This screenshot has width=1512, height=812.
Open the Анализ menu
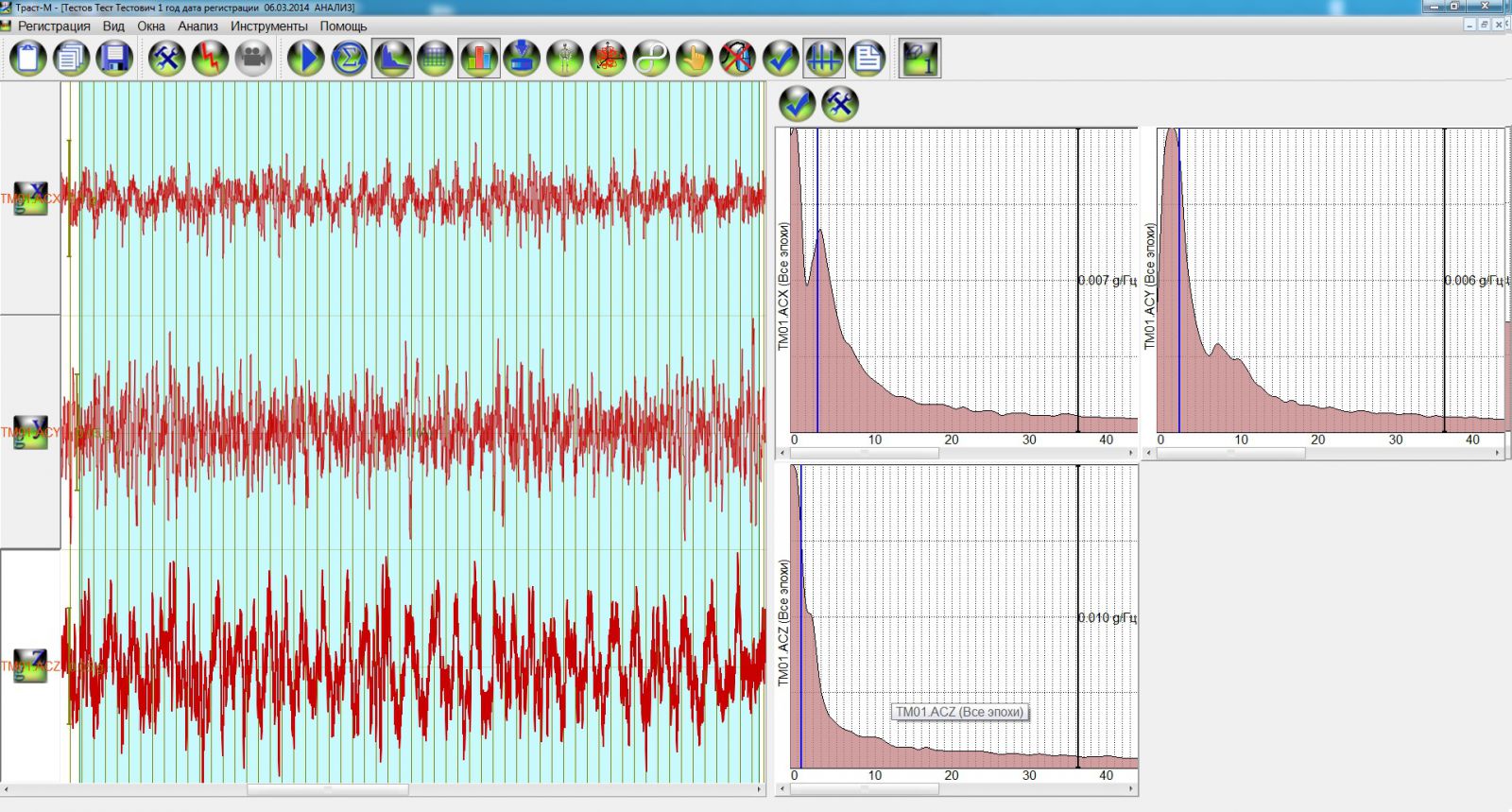[x=198, y=26]
